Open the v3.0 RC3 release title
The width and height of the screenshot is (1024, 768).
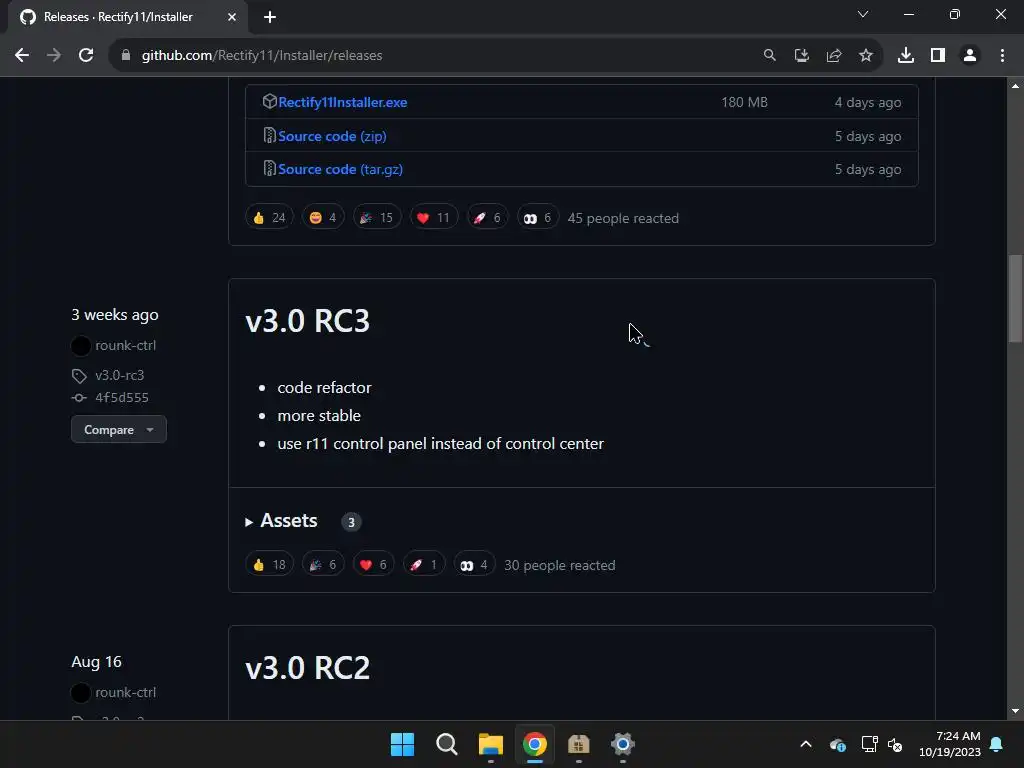(x=308, y=321)
